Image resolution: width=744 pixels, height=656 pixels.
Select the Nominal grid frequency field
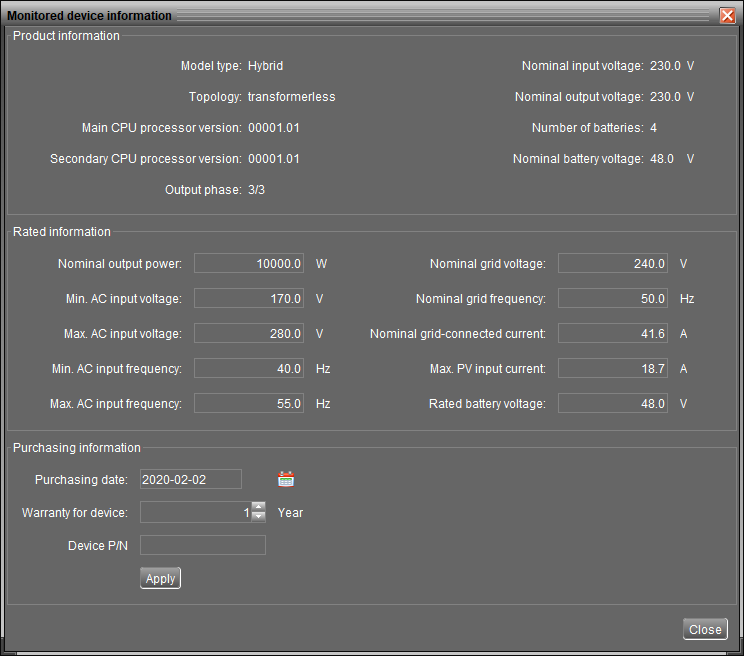[x=613, y=298]
